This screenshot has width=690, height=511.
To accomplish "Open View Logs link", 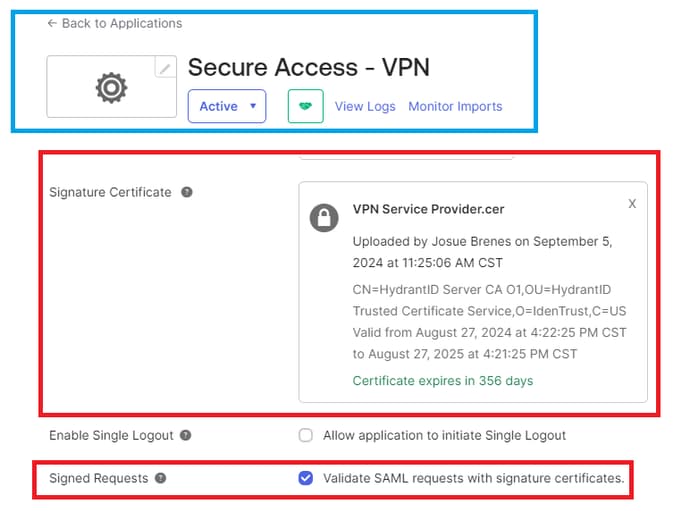I will pyautogui.click(x=365, y=107).
